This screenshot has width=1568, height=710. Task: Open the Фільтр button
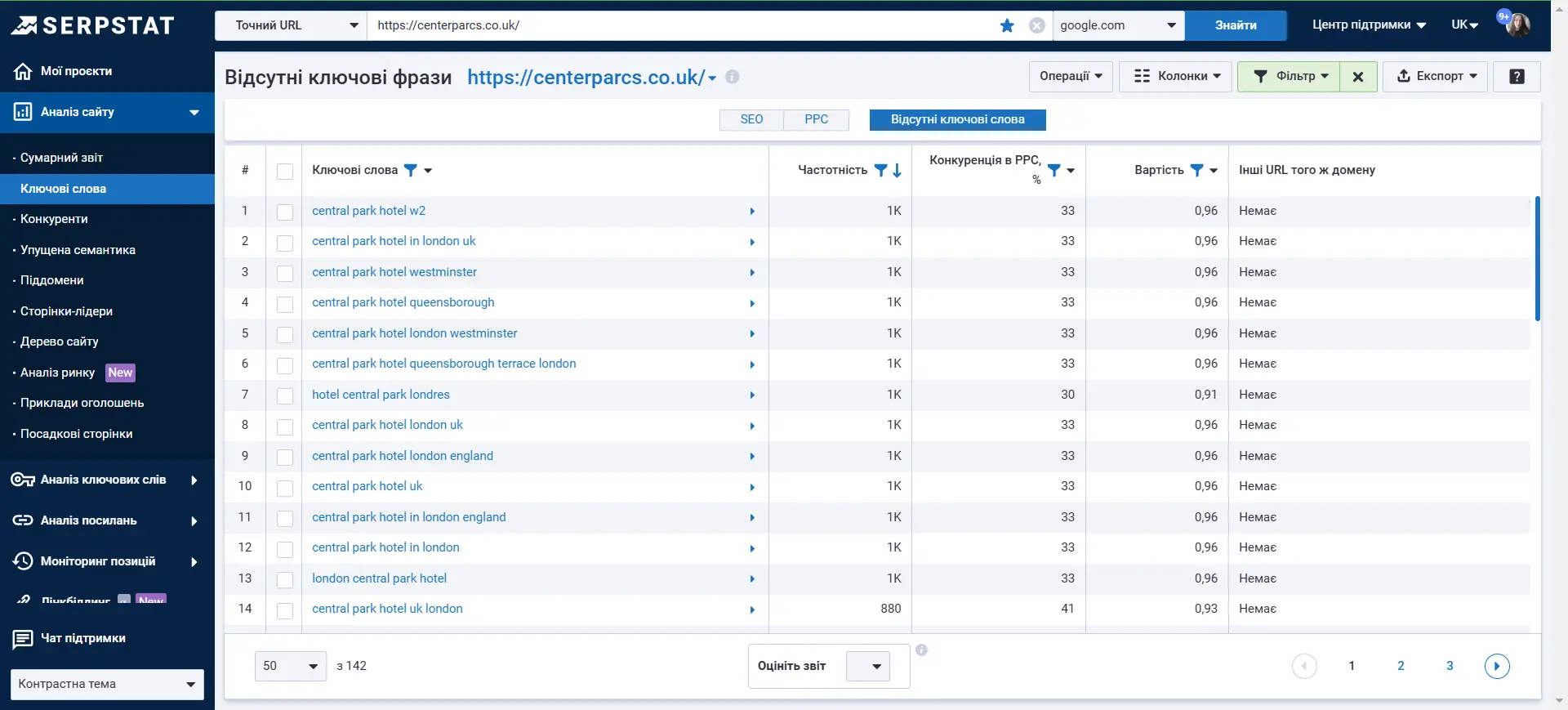click(x=1289, y=77)
